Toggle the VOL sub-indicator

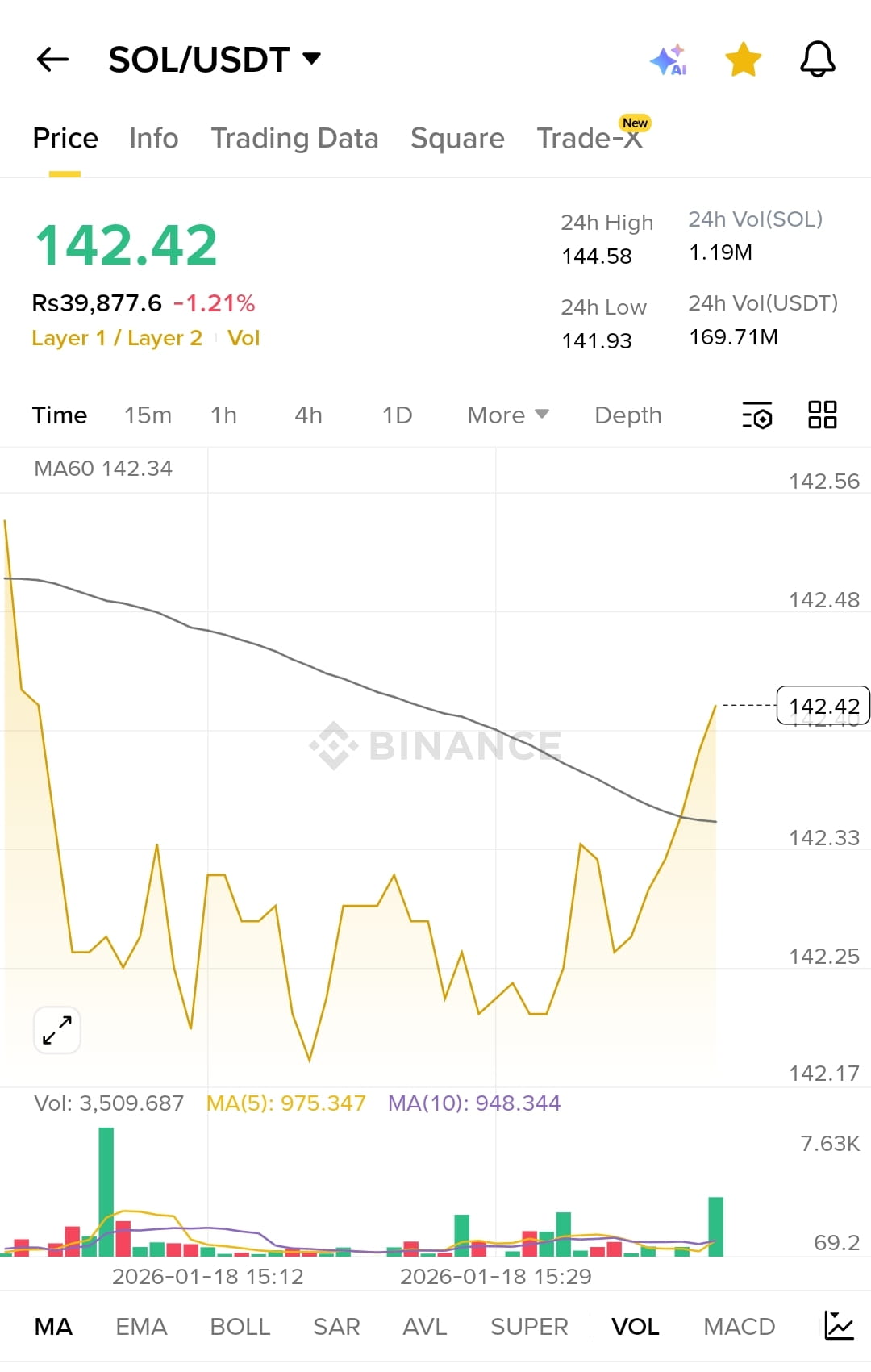point(636,1327)
